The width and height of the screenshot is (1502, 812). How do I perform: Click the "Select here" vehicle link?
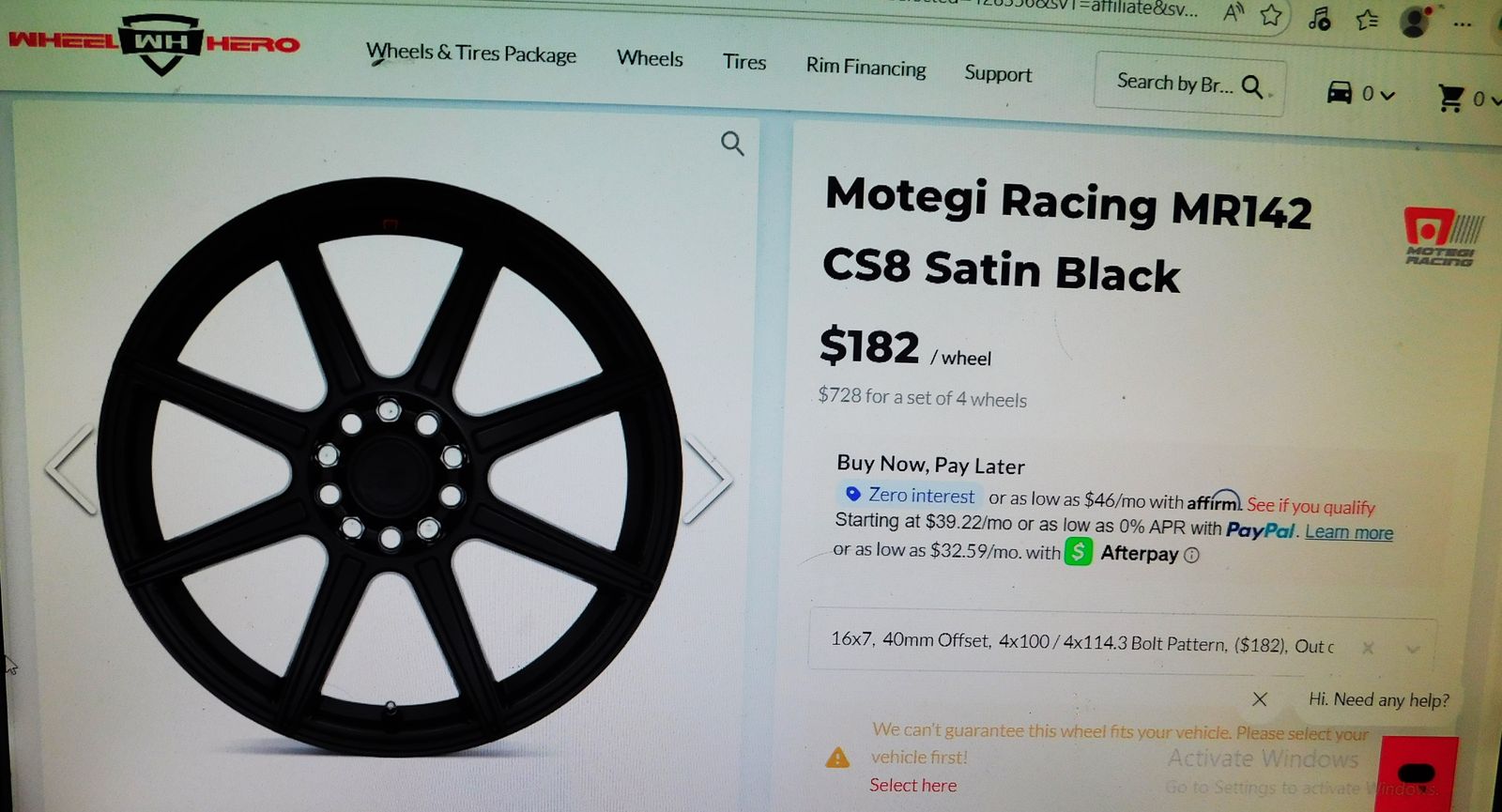coord(912,785)
